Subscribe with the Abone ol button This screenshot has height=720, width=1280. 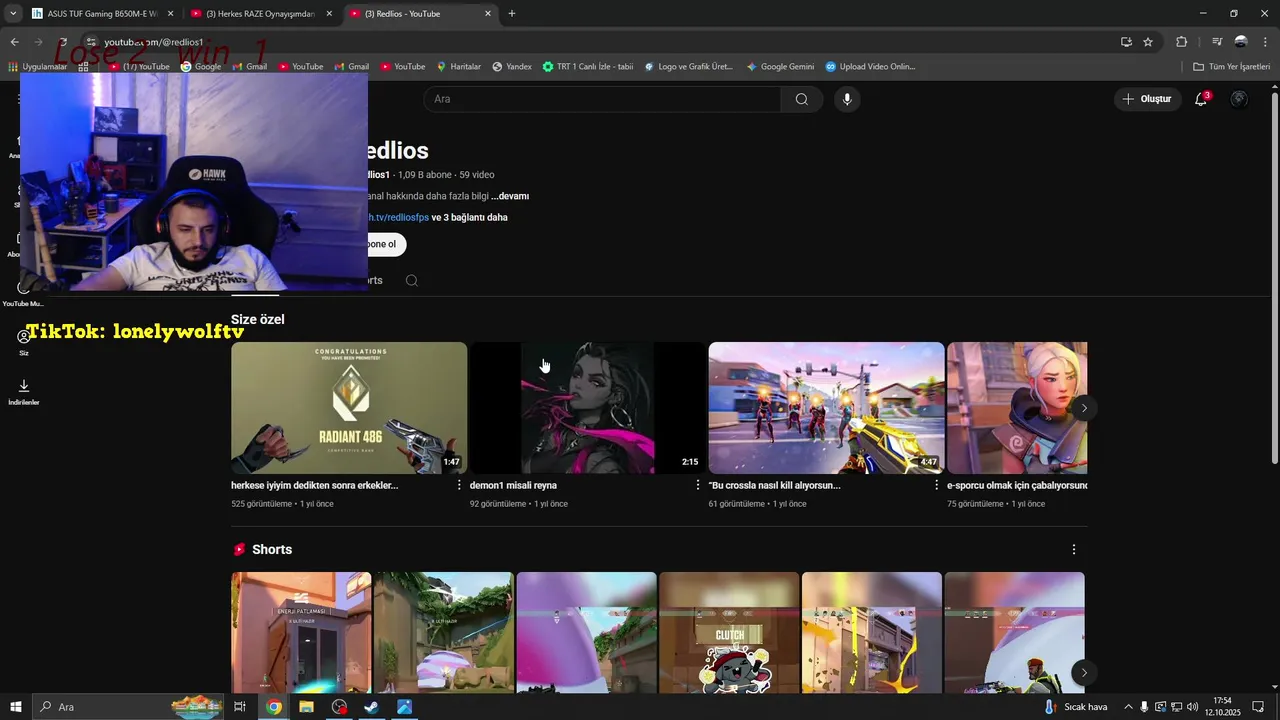pyautogui.click(x=387, y=244)
